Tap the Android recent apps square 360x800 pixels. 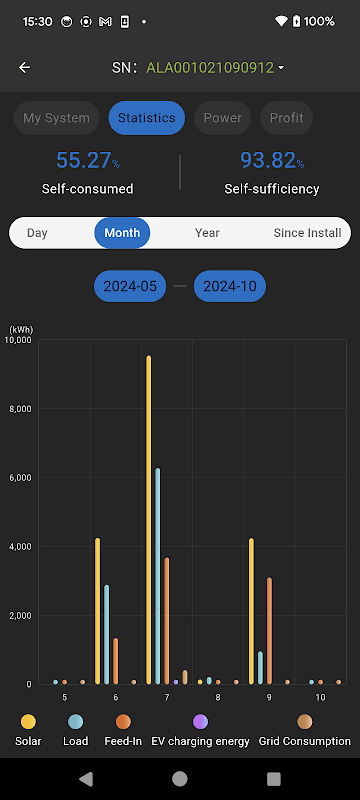274,779
